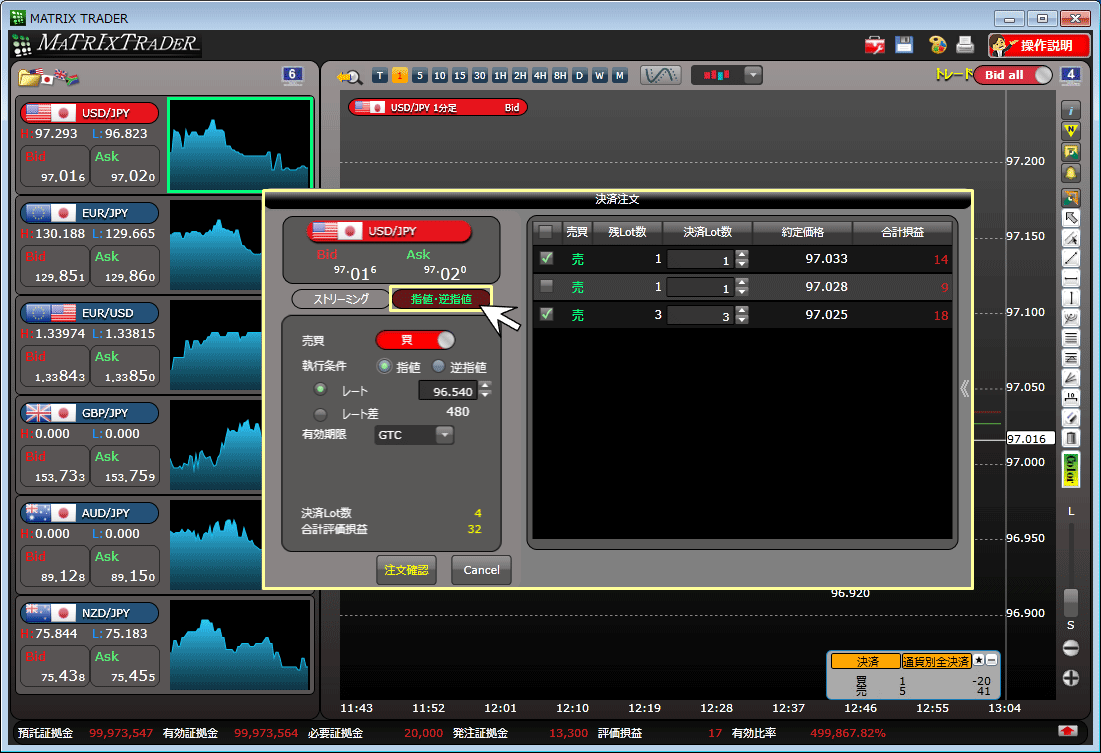Click the zoom out minus icon
This screenshot has width=1101, height=753.
(1070, 648)
